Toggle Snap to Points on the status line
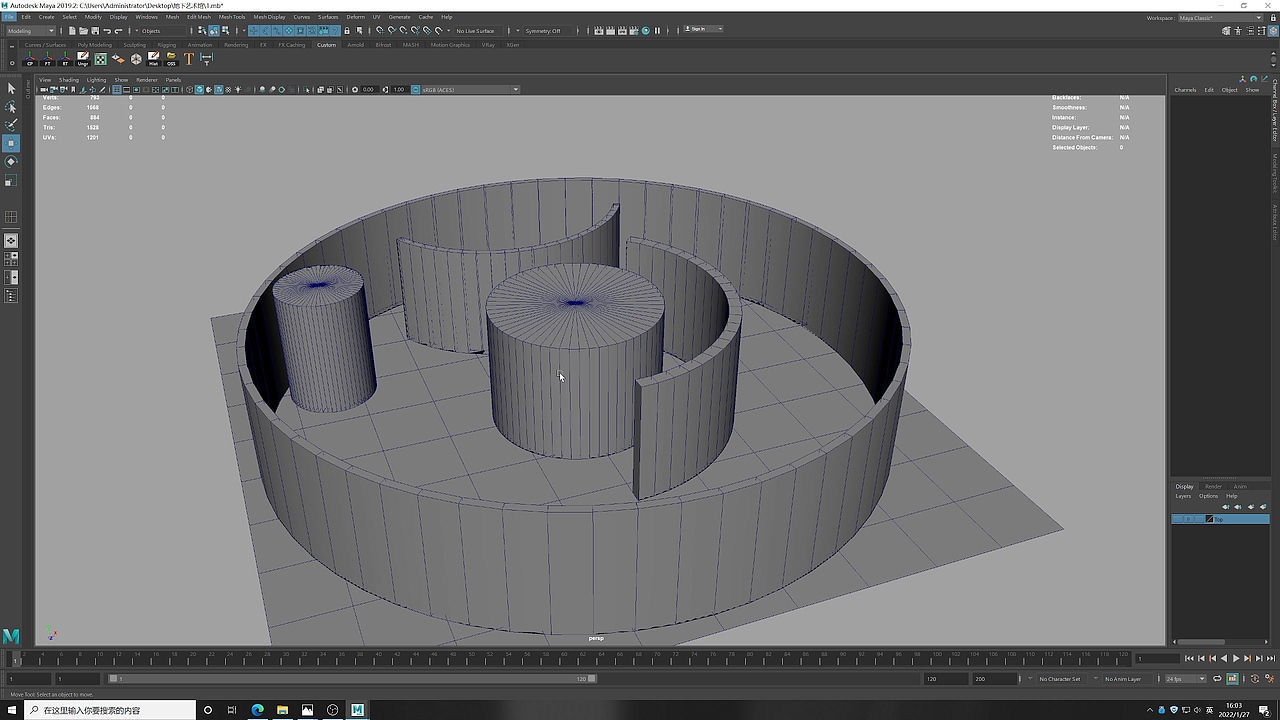Viewport: 1280px width, 720px height. click(402, 31)
